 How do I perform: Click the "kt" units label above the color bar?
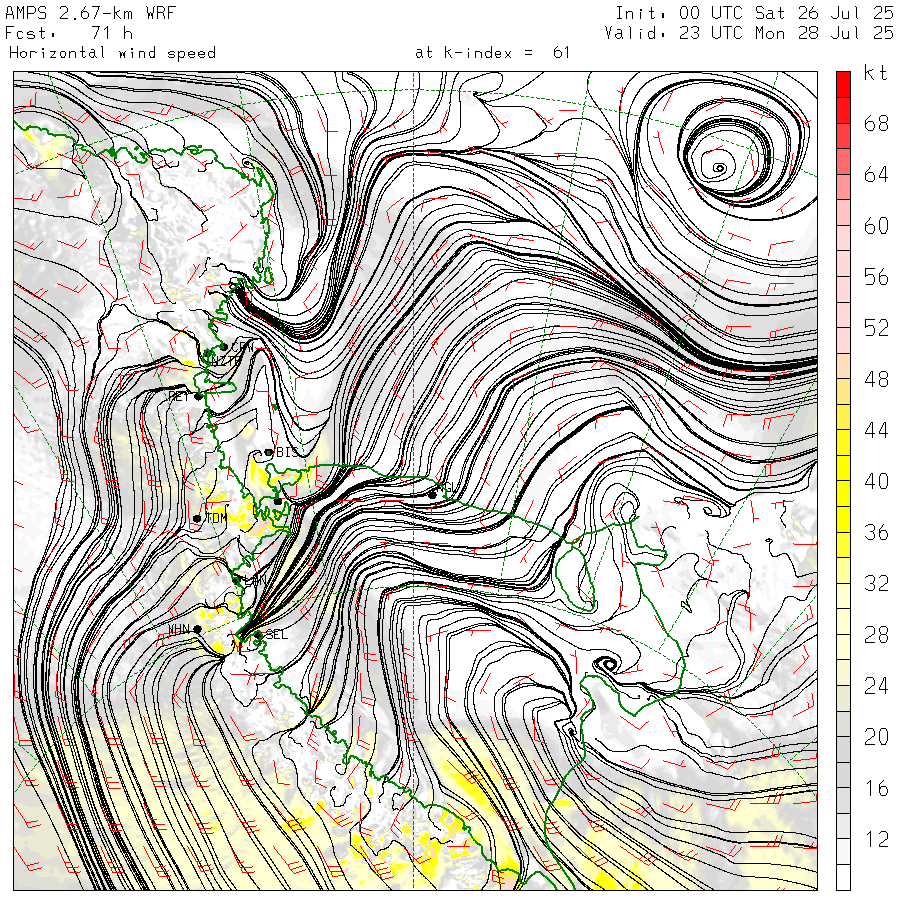pos(875,73)
